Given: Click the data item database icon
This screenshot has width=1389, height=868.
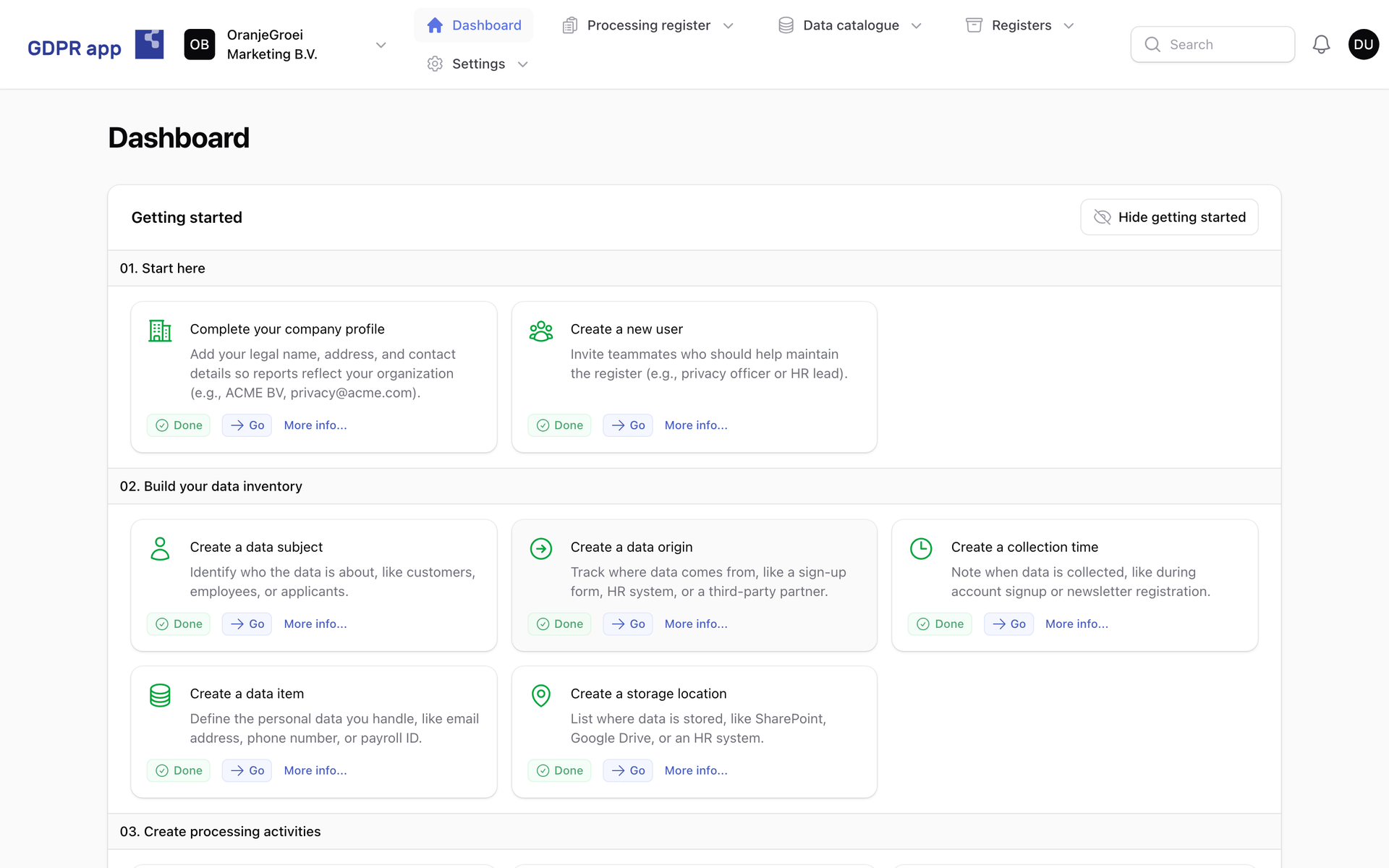Looking at the screenshot, I should (160, 695).
